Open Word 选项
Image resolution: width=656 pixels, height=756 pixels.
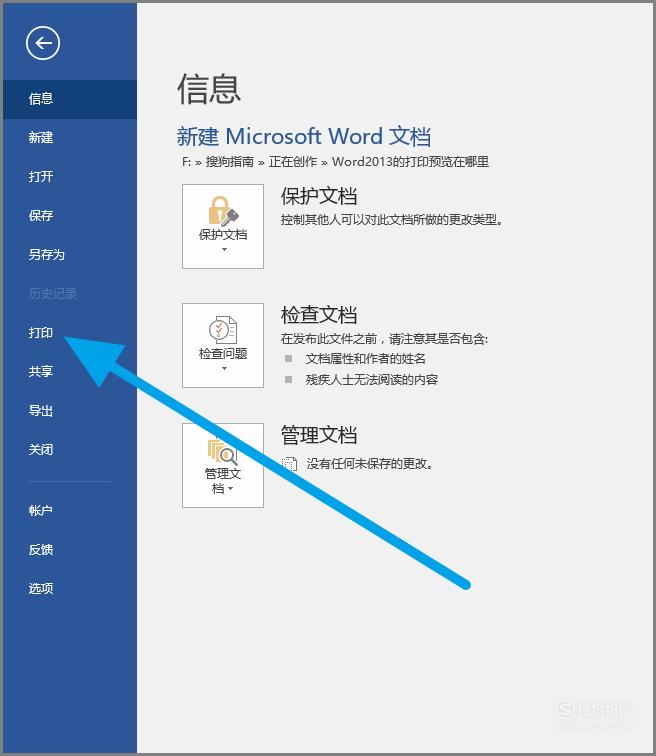(70, 588)
